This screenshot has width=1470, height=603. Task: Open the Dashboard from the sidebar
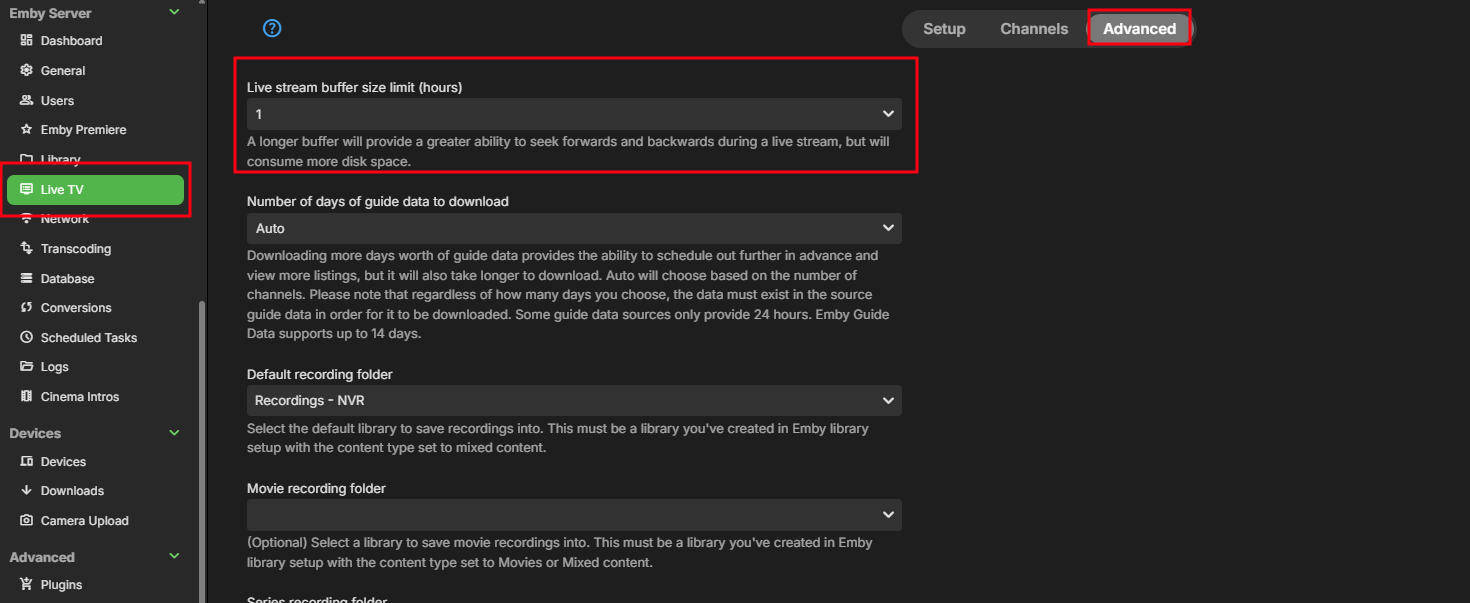coord(70,40)
